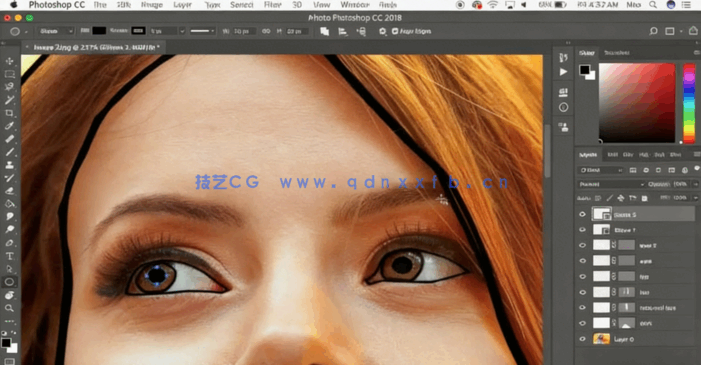Select the Clone Stamp tool
Viewport: 701px width, 365px height.
[x=9, y=165]
